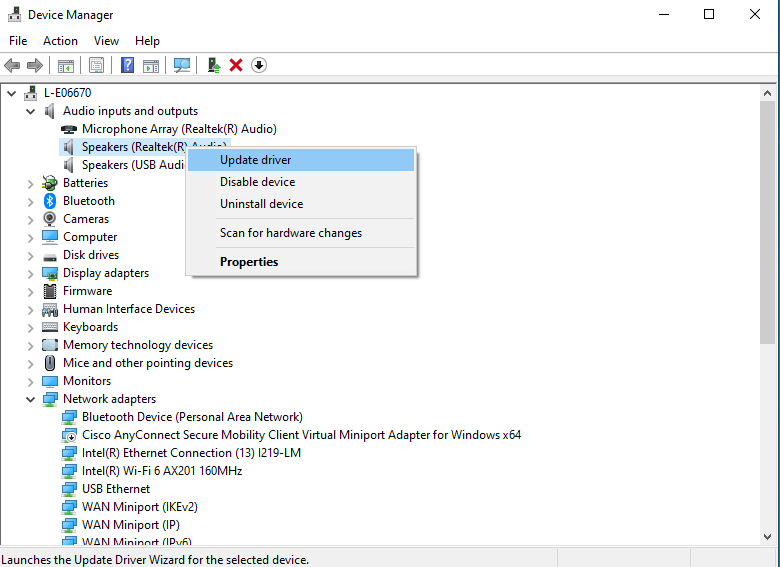Select the USB Ethernet adapter
This screenshot has width=780, height=567.
pyautogui.click(x=116, y=488)
